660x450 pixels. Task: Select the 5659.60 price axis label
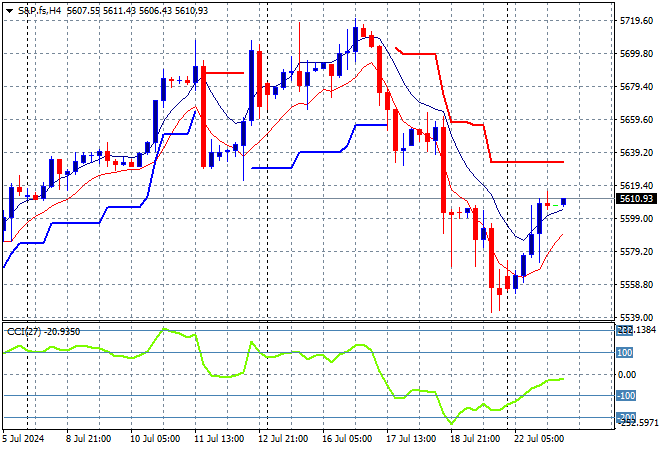636,120
